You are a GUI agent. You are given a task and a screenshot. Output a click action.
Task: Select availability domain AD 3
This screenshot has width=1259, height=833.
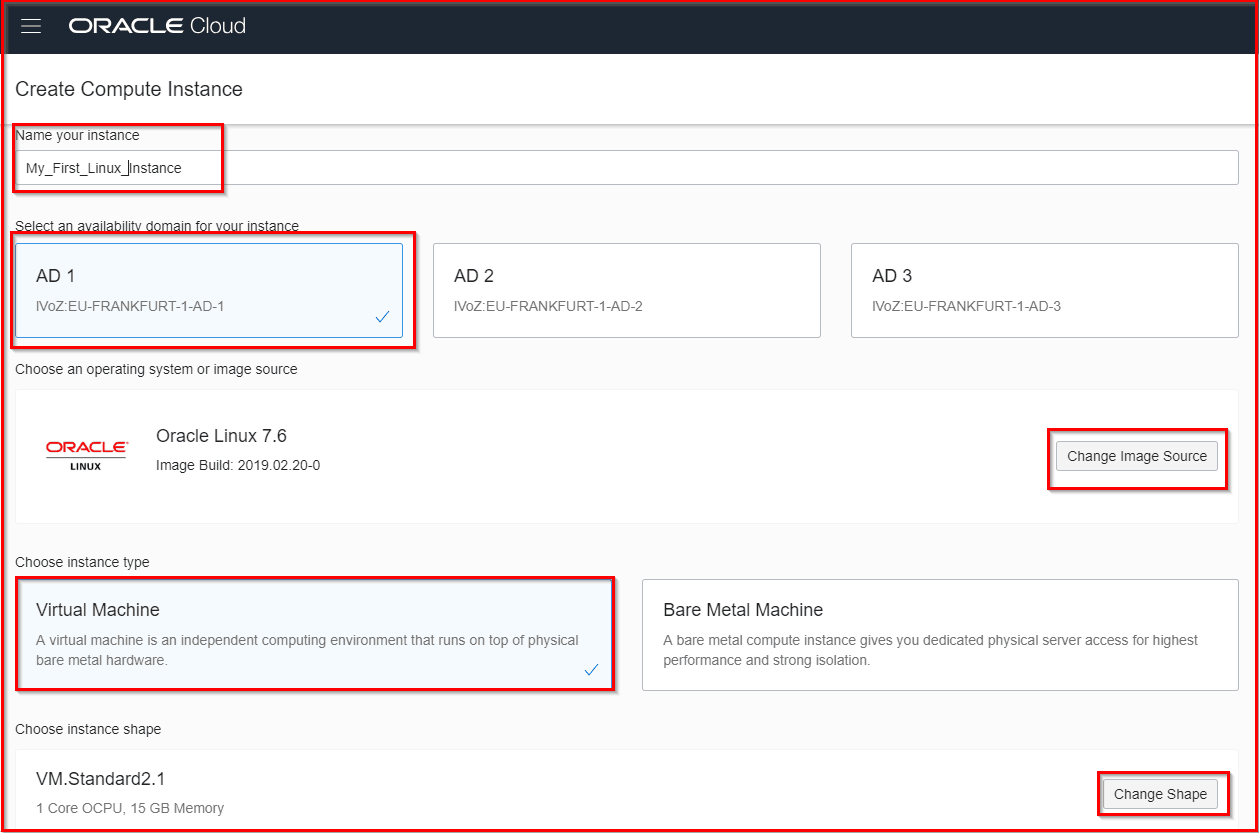click(x=1045, y=290)
